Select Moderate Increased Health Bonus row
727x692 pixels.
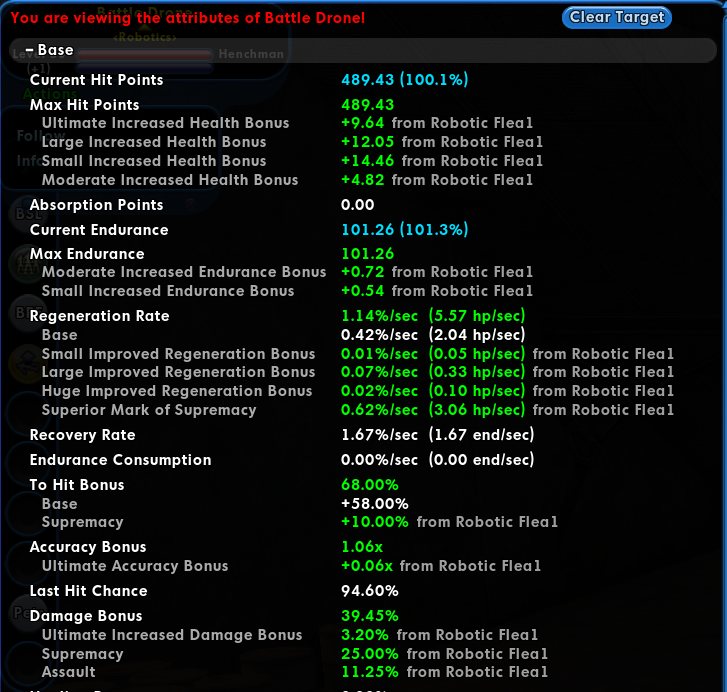287,180
